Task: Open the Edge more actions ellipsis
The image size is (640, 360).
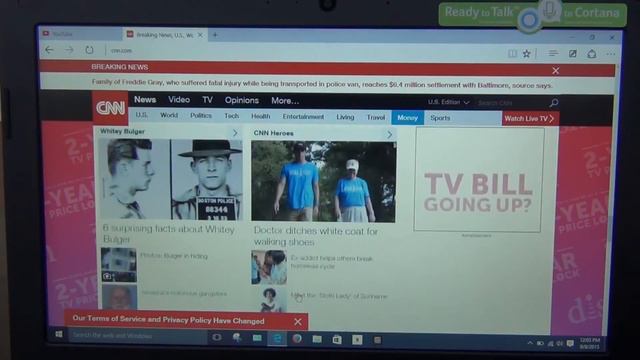Action: pyautogui.click(x=611, y=54)
